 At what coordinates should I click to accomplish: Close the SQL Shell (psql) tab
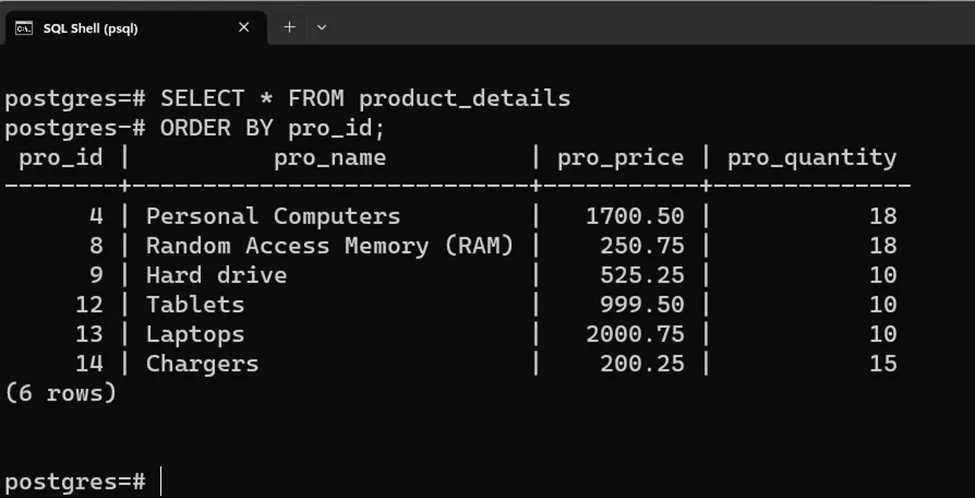pyautogui.click(x=244, y=27)
